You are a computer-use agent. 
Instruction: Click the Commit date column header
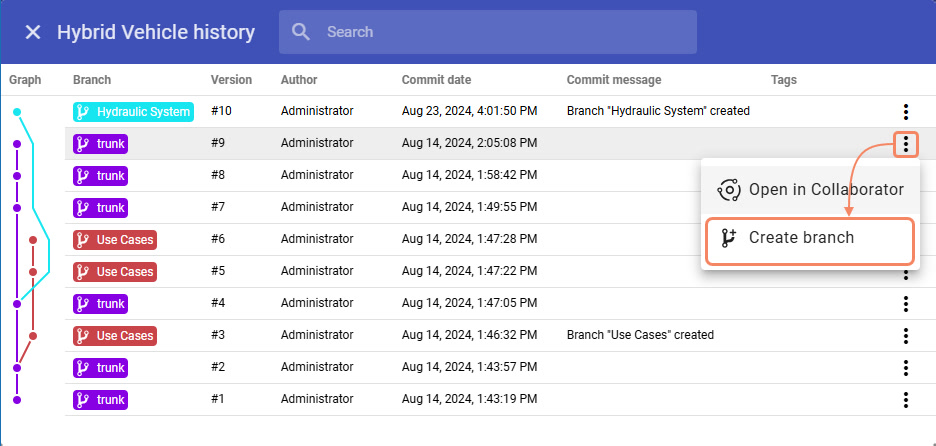pyautogui.click(x=436, y=80)
